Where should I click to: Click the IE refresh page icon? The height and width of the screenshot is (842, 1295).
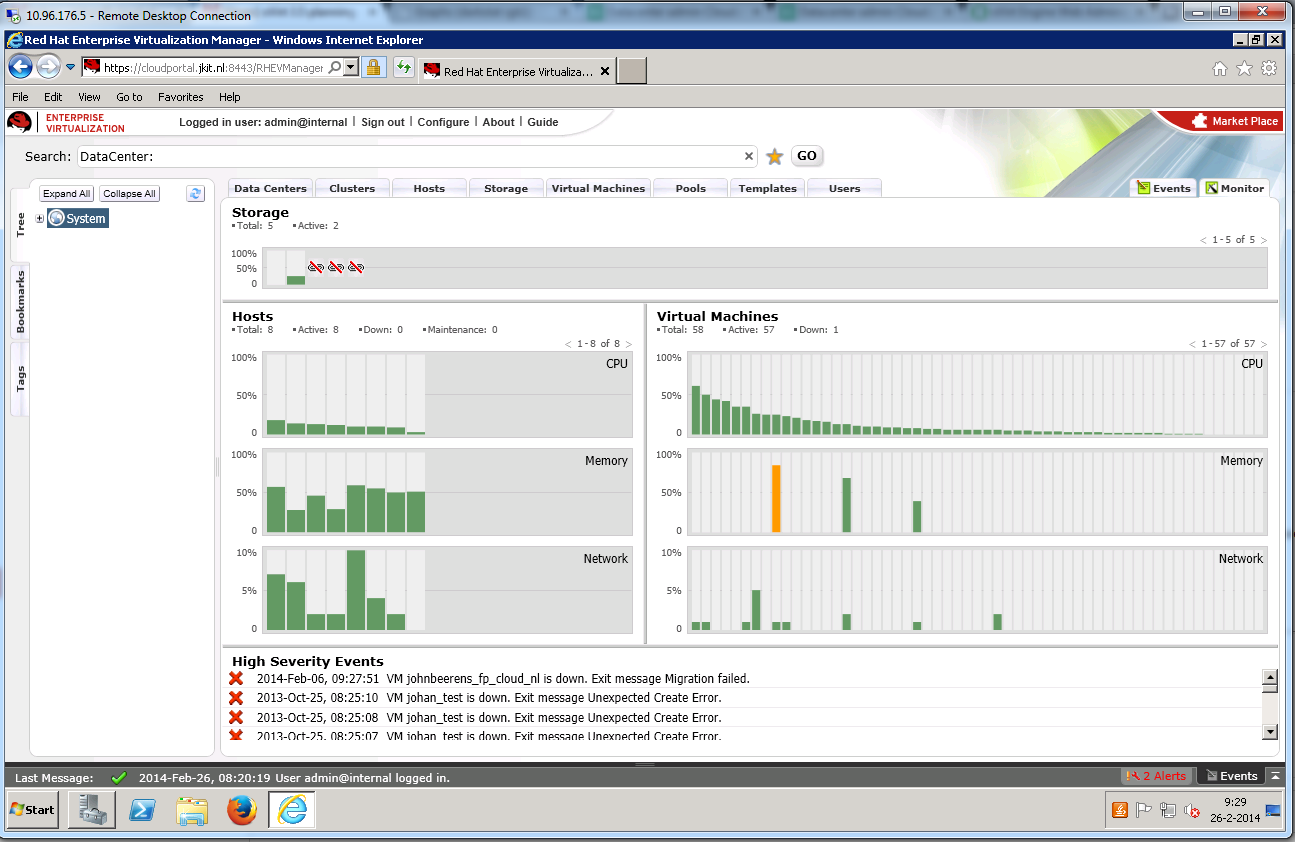tap(403, 68)
